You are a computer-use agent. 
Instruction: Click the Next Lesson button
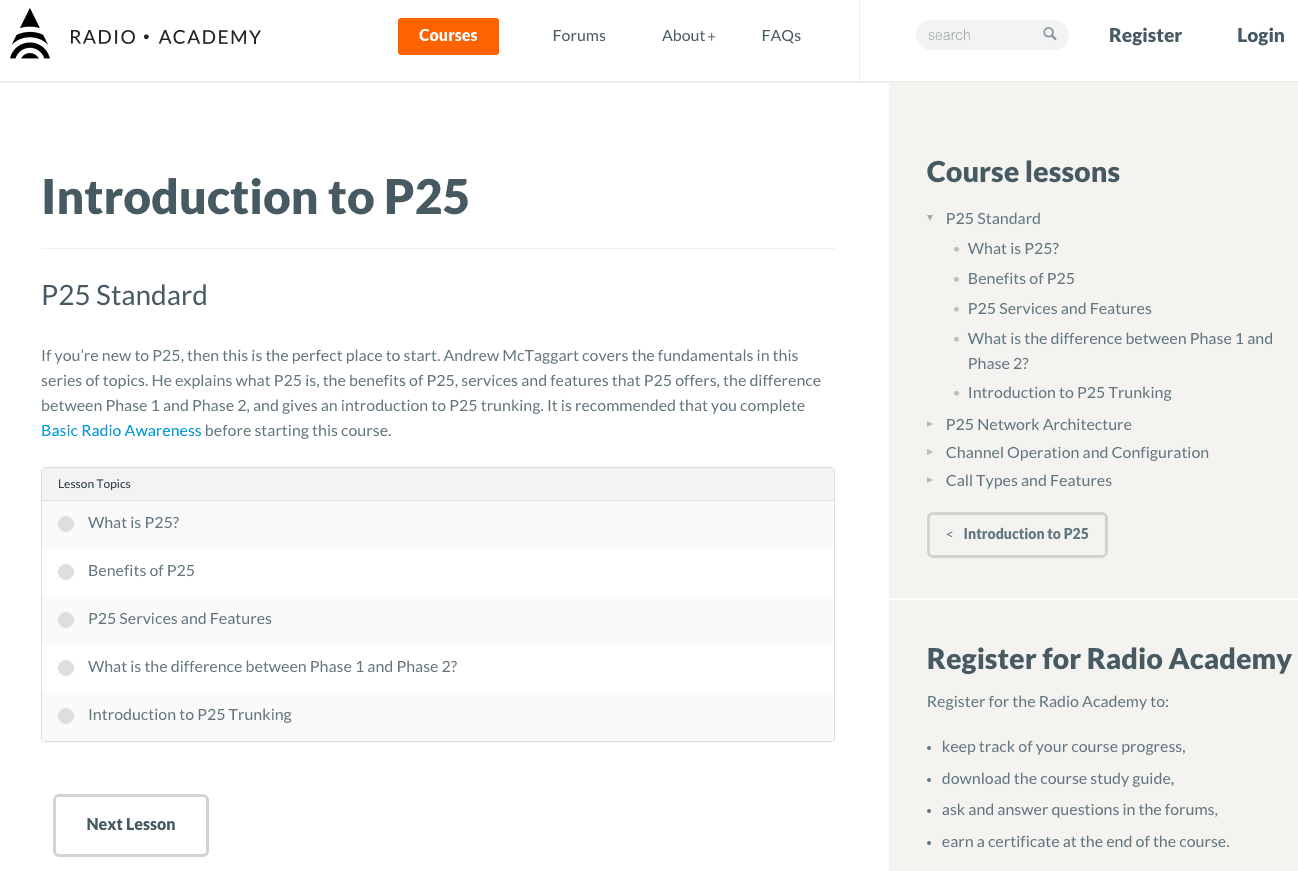point(131,825)
